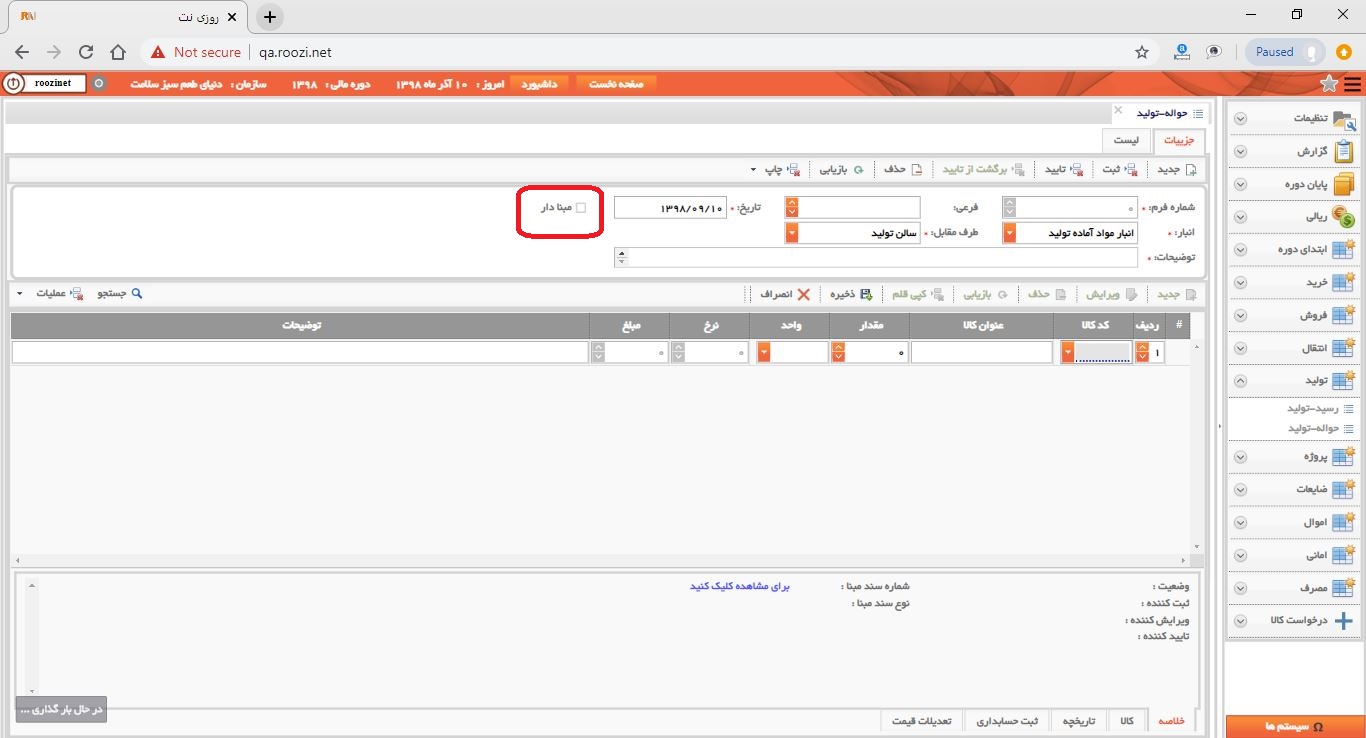Click the مصرف sidebar icon

tap(1344, 588)
